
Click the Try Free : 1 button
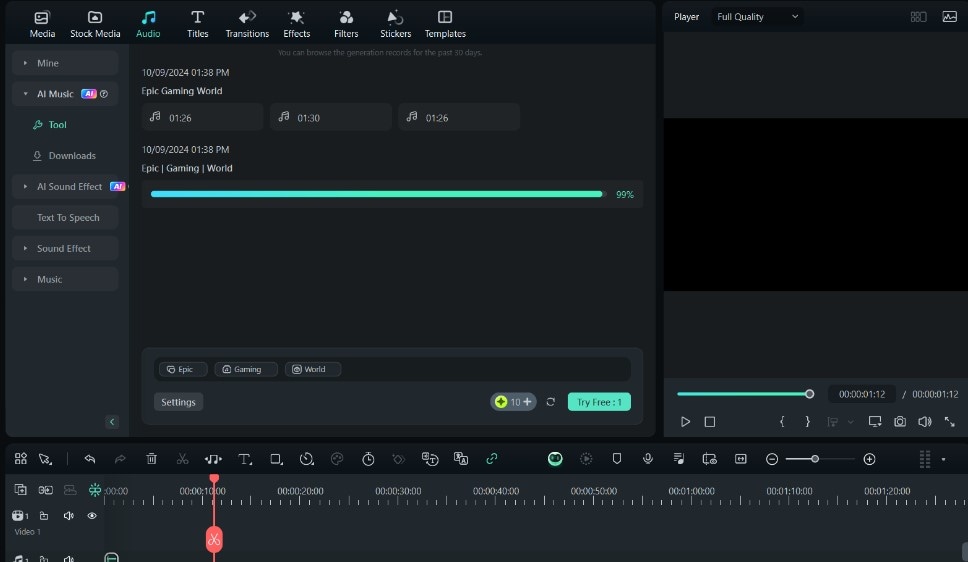tap(599, 402)
